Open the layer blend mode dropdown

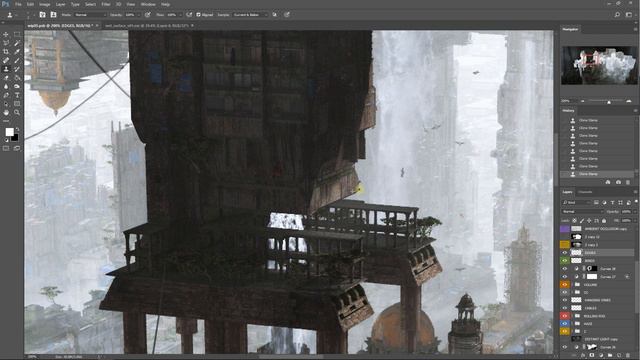pyautogui.click(x=582, y=212)
